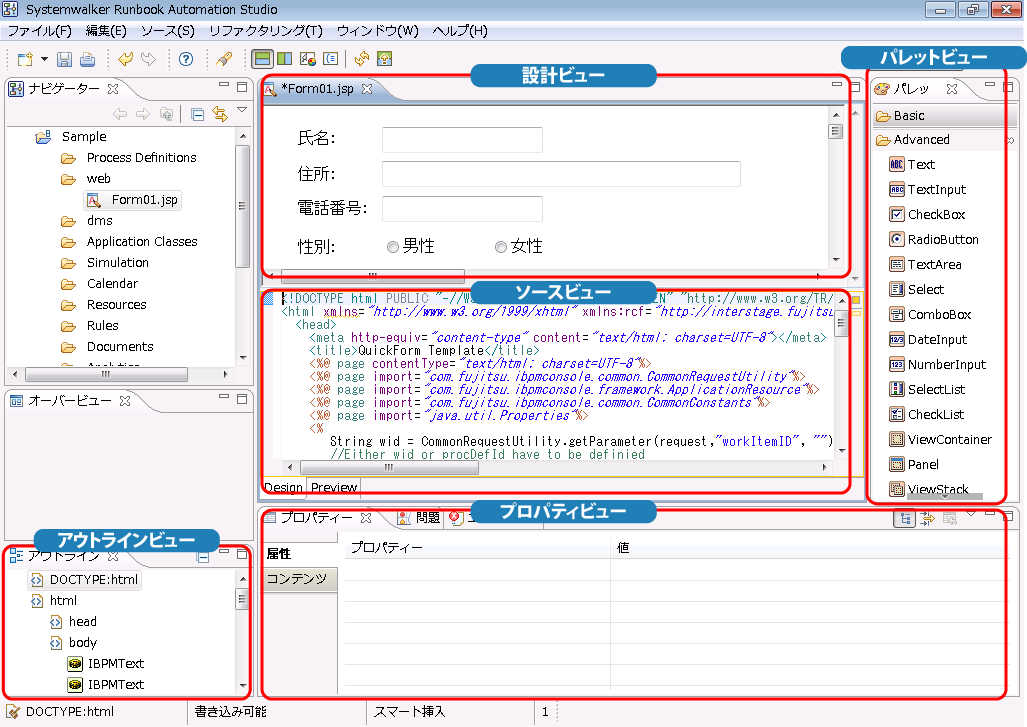Click the source-only braces toolbar icon
The height and width of the screenshot is (727, 1027).
(x=331, y=59)
